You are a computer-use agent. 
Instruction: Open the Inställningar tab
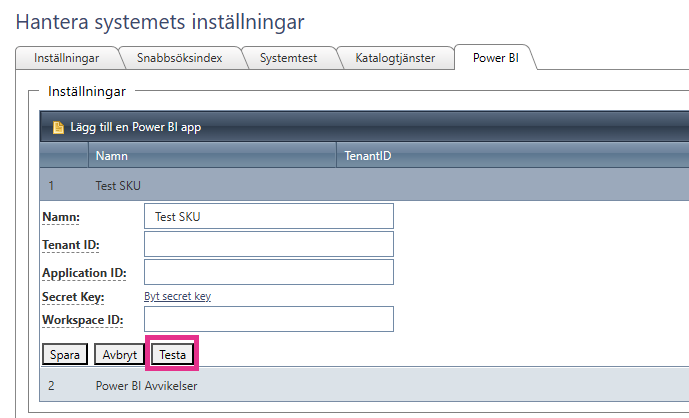[67, 58]
